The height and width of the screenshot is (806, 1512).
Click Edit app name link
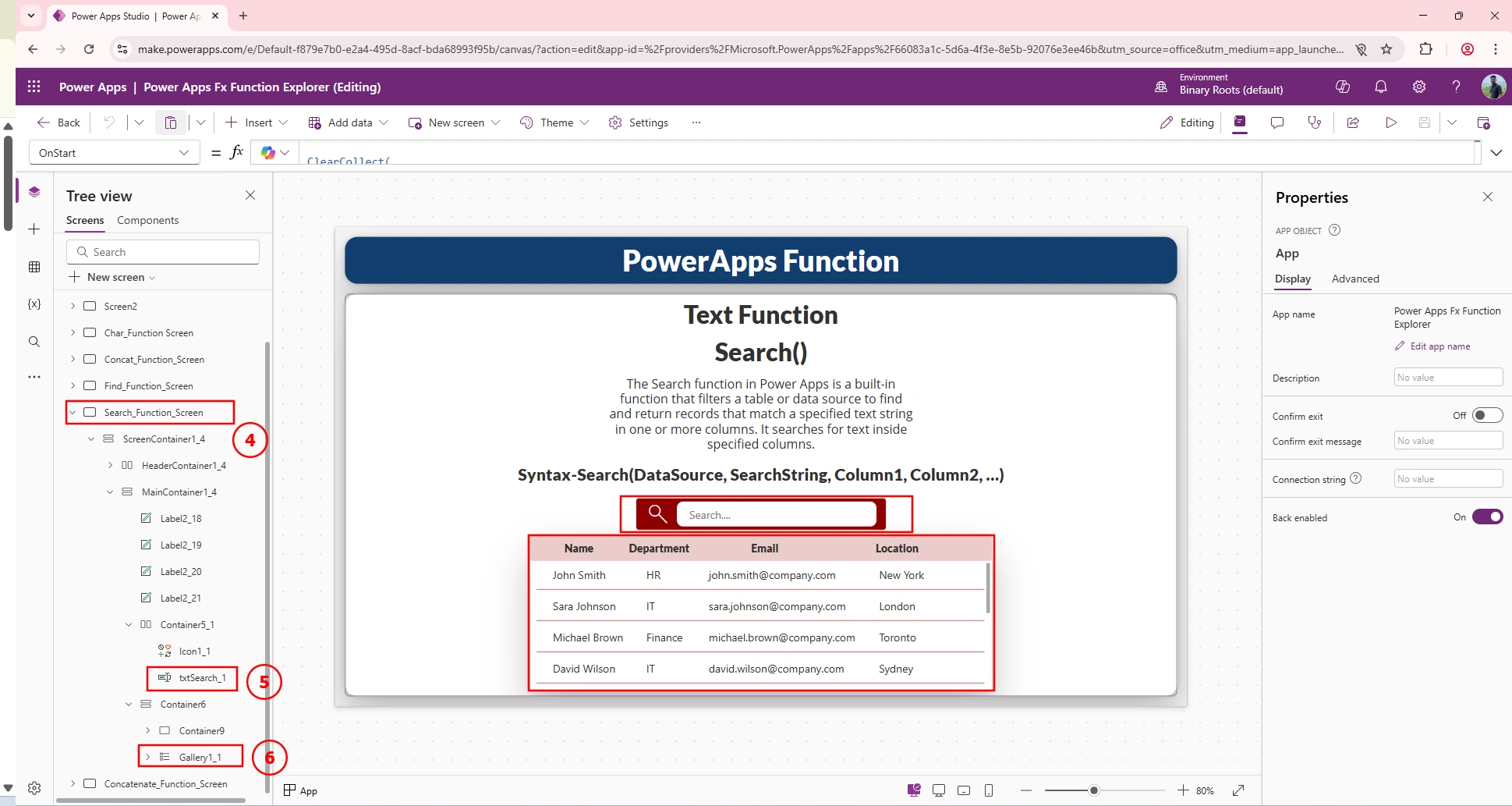click(1432, 346)
